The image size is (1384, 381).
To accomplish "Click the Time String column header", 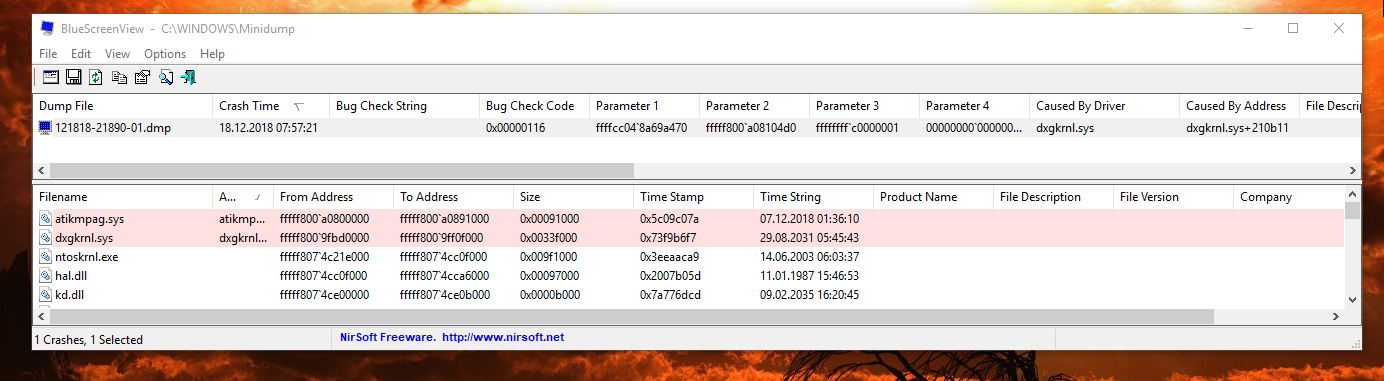I will (x=814, y=197).
